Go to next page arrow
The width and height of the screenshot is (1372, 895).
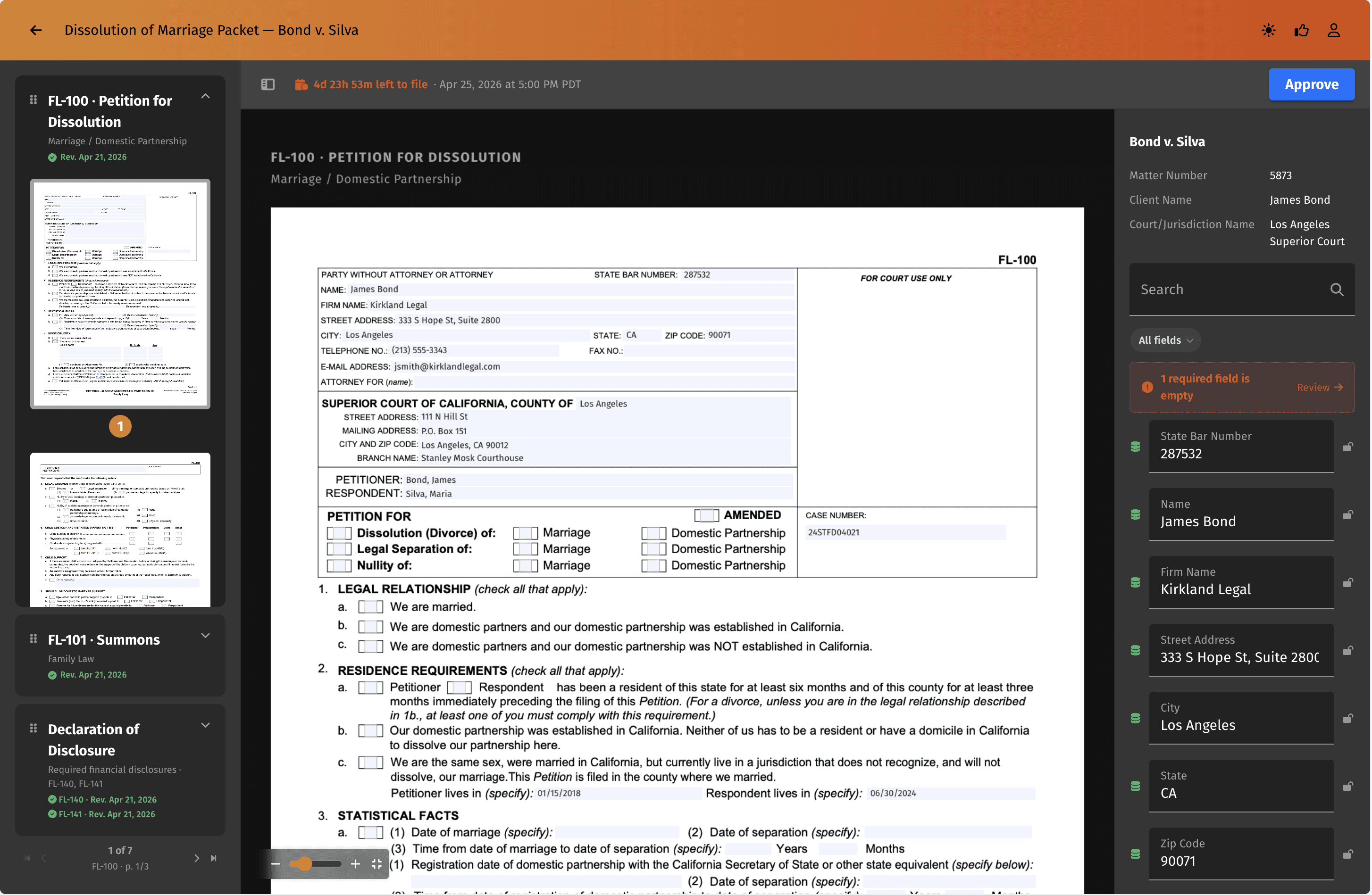pos(197,858)
